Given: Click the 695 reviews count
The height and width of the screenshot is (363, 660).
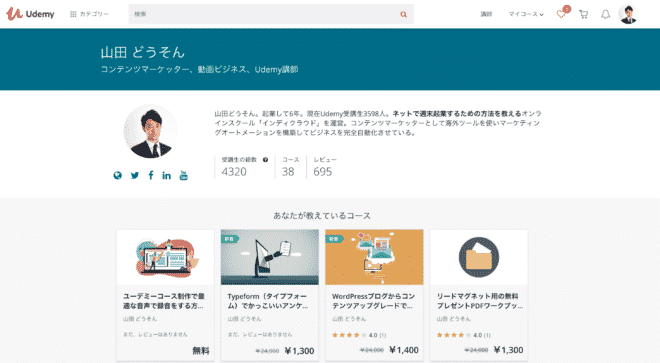Looking at the screenshot, I should [x=322, y=172].
